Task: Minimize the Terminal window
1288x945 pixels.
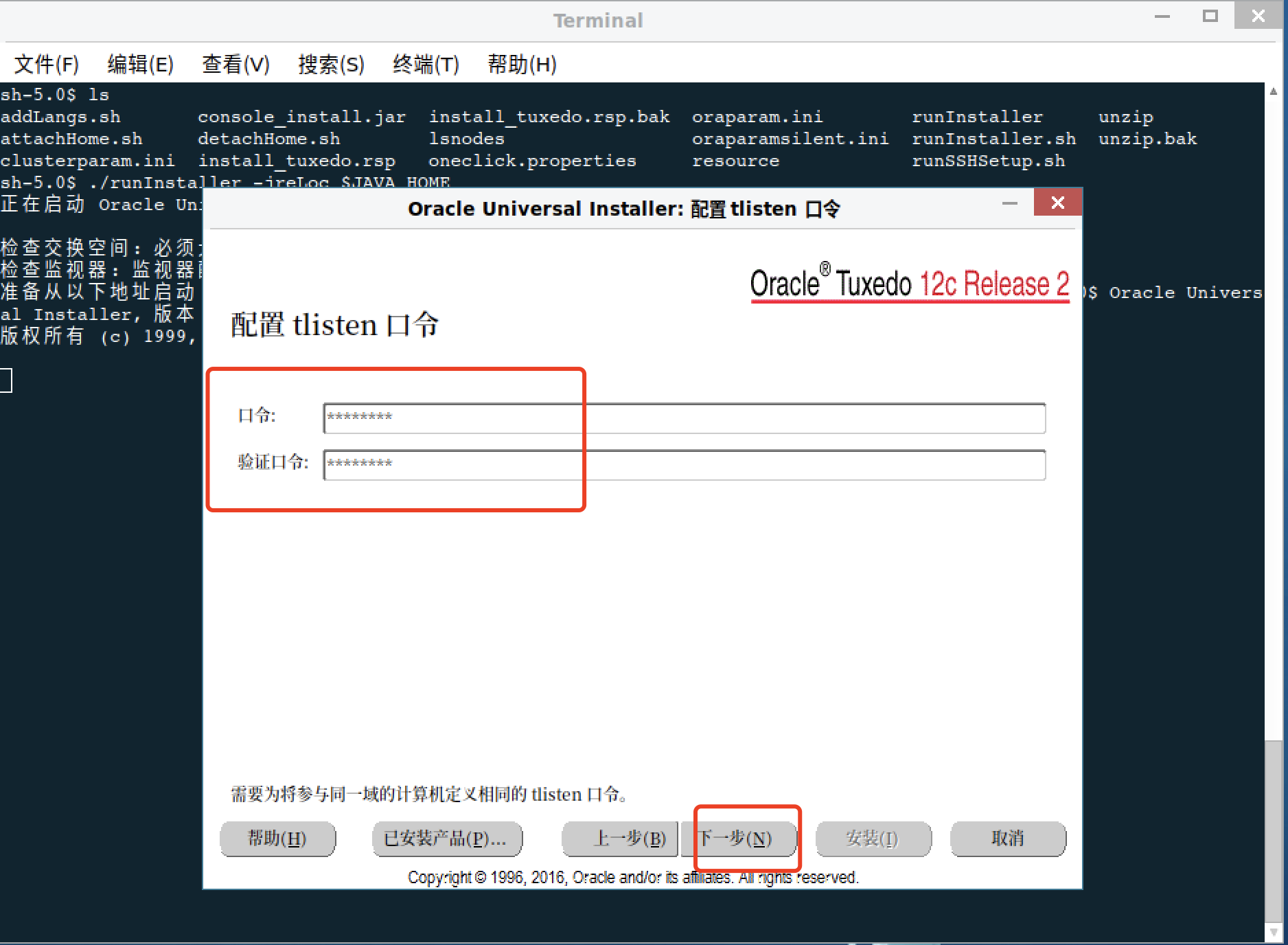Action: coord(1162,16)
